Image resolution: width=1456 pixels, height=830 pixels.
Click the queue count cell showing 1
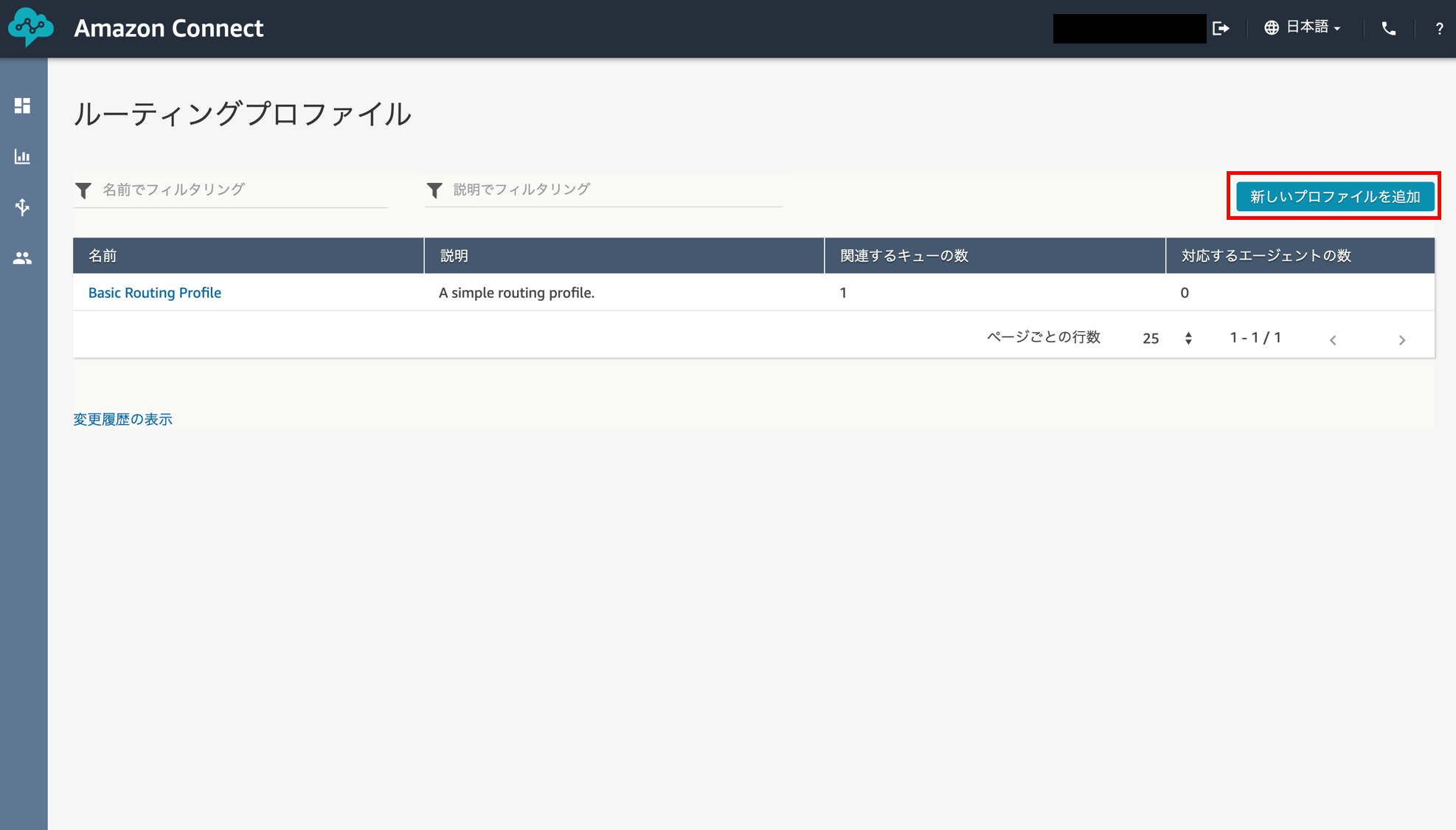click(x=995, y=292)
